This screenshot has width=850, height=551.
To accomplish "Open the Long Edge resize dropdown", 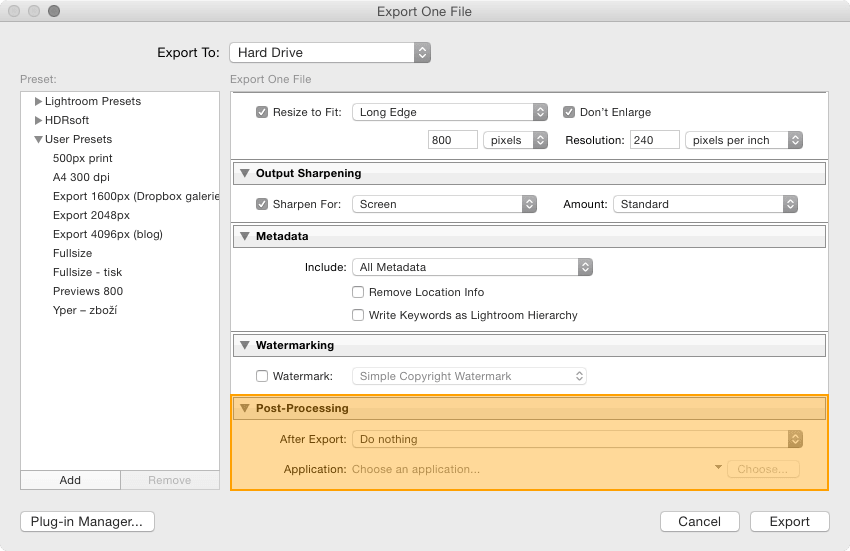I will (x=450, y=112).
